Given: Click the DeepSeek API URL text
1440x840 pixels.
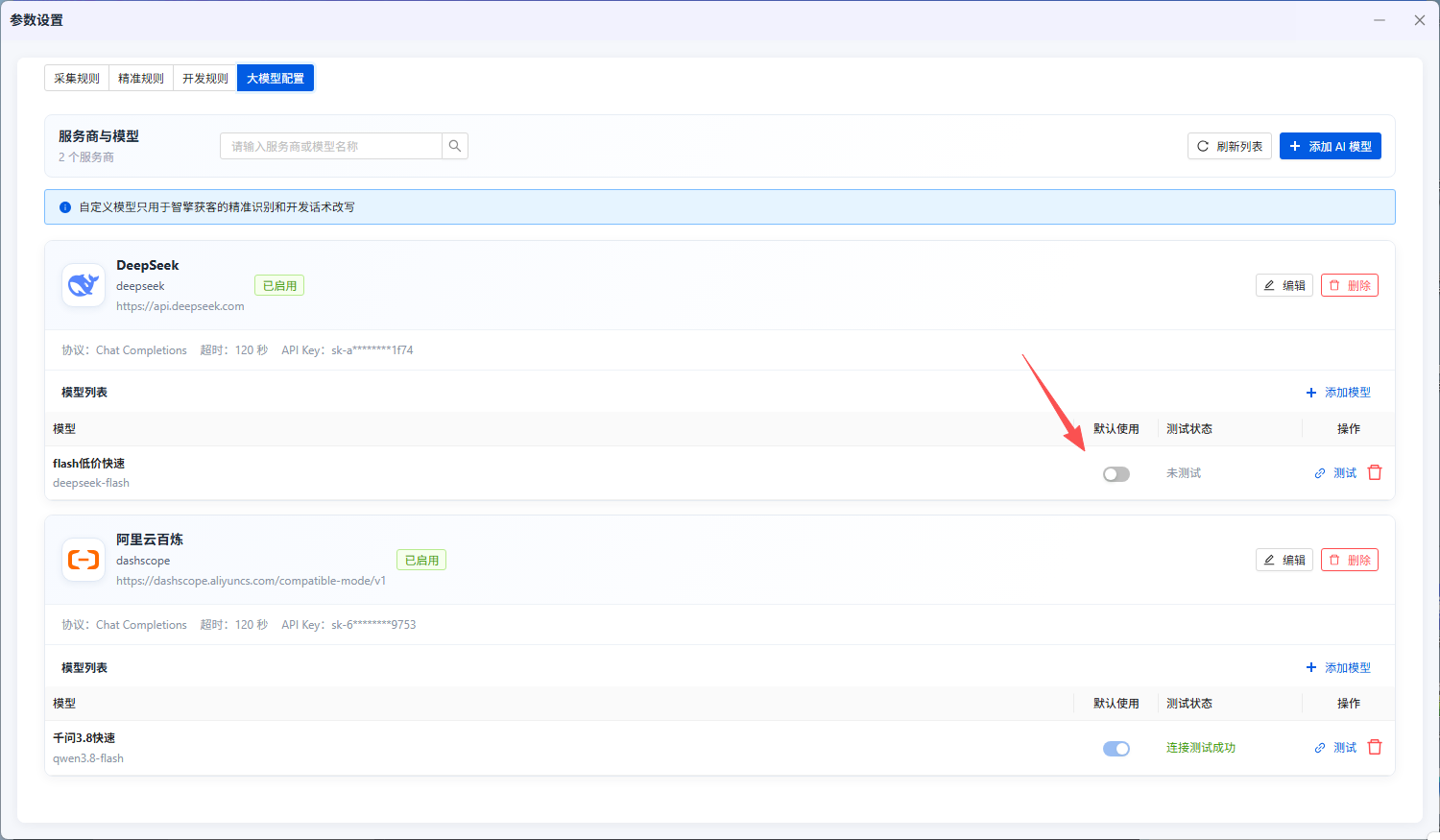Looking at the screenshot, I should 180,306.
